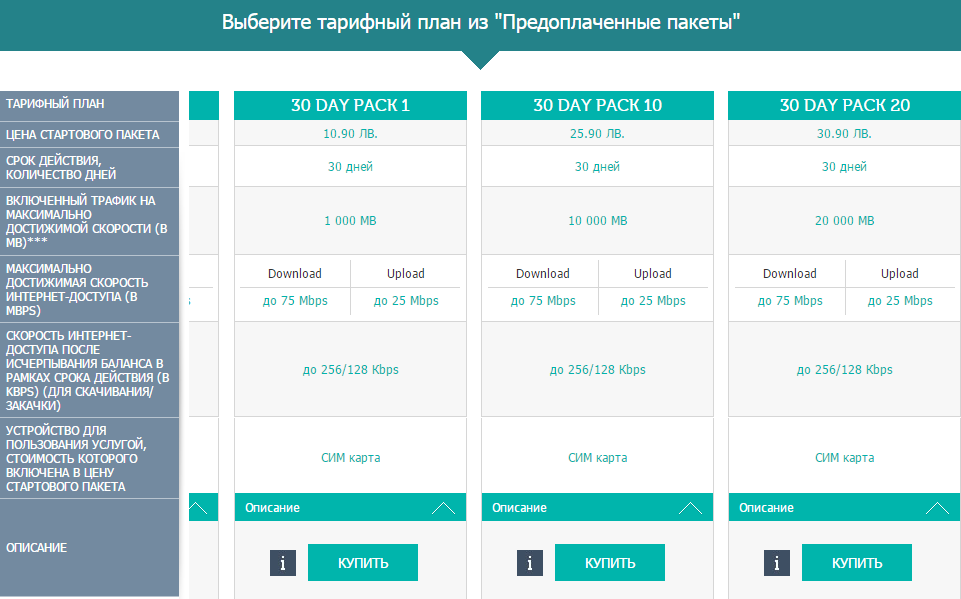Viewport: 961px width, 599px height.
Task: Collapse Описание chevron under 30 Day Pack 10
Action: pyautogui.click(x=690, y=508)
